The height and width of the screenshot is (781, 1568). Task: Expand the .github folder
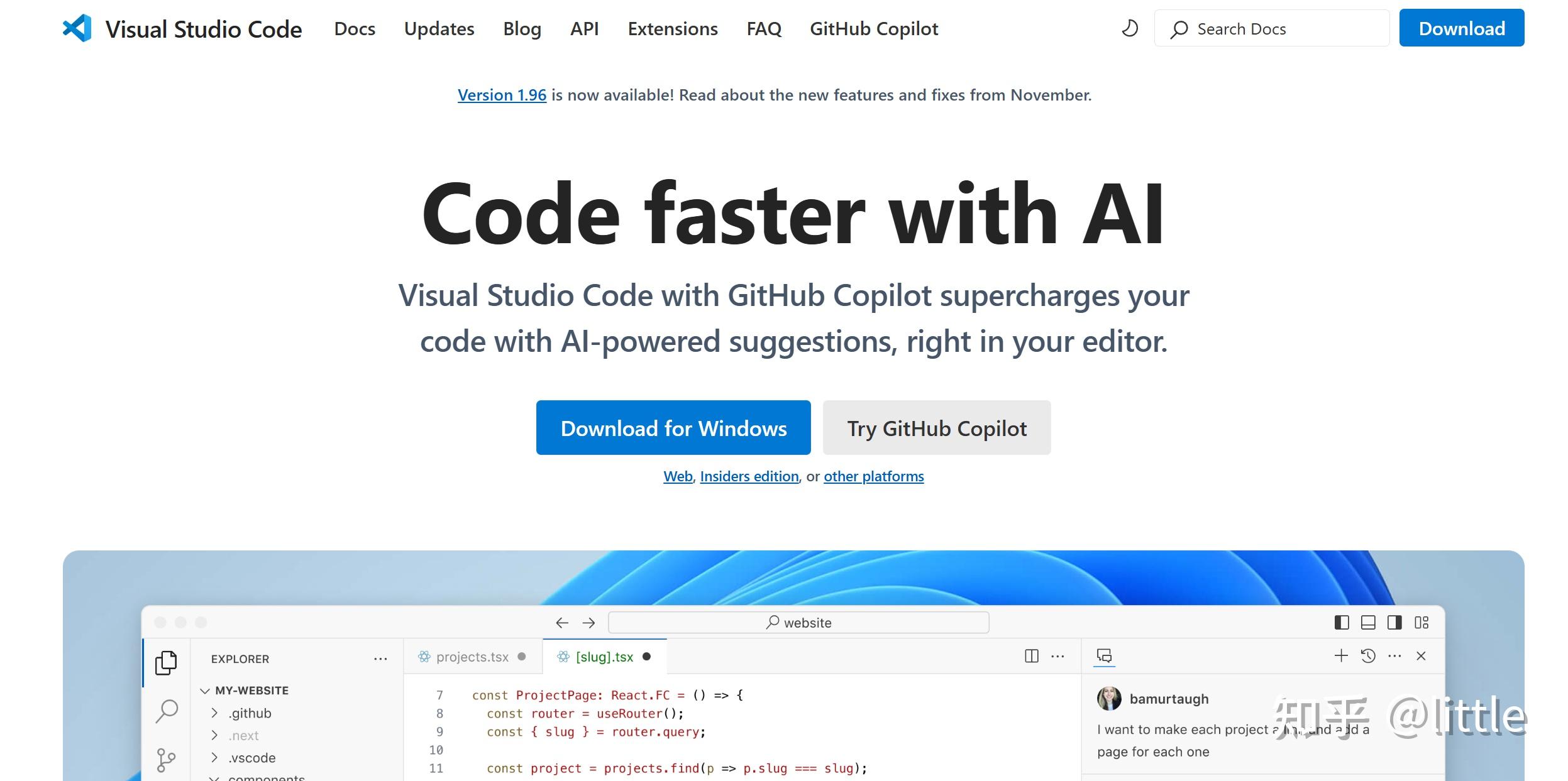pos(215,713)
